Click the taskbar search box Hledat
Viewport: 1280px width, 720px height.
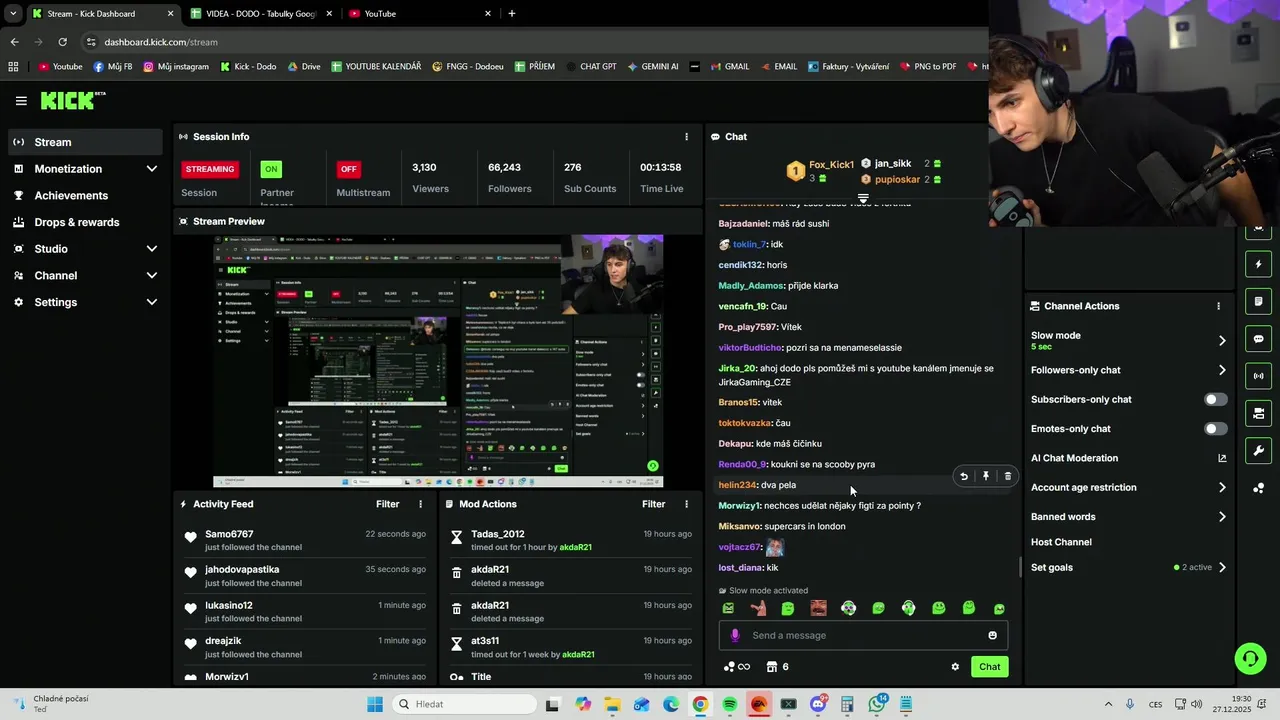(463, 704)
